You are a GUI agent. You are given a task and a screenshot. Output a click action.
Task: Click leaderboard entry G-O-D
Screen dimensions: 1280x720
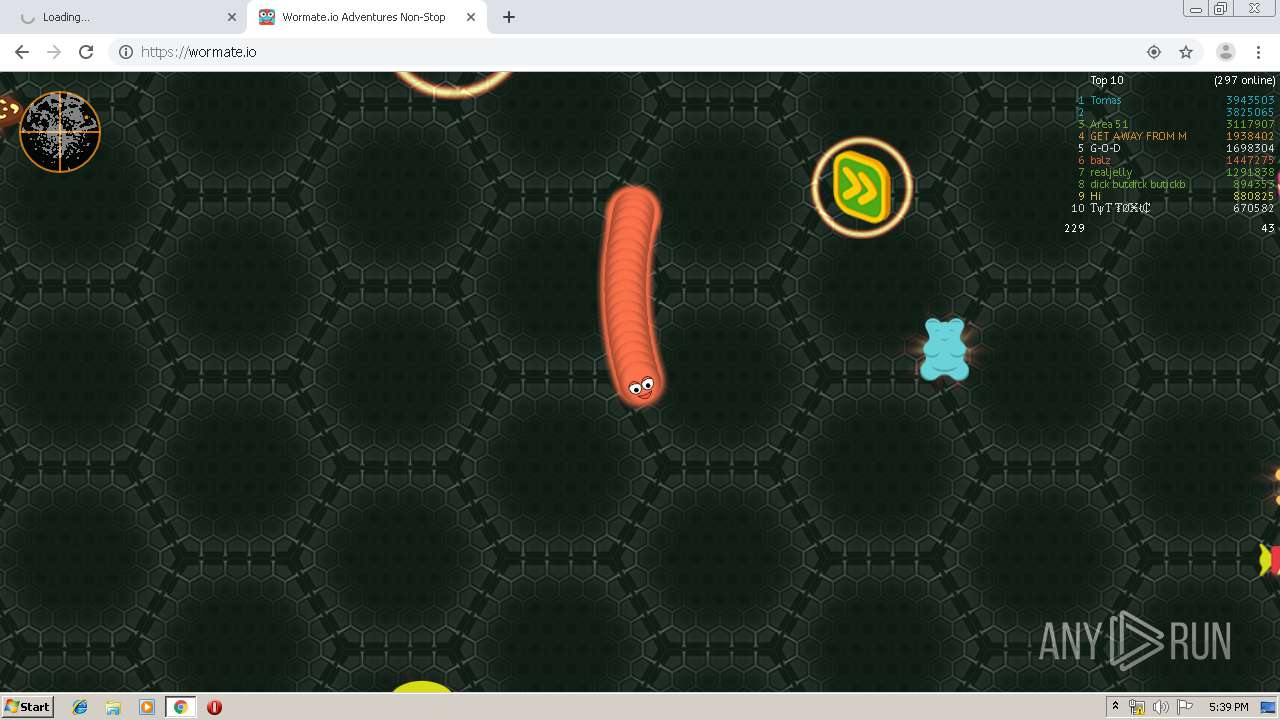[1105, 148]
